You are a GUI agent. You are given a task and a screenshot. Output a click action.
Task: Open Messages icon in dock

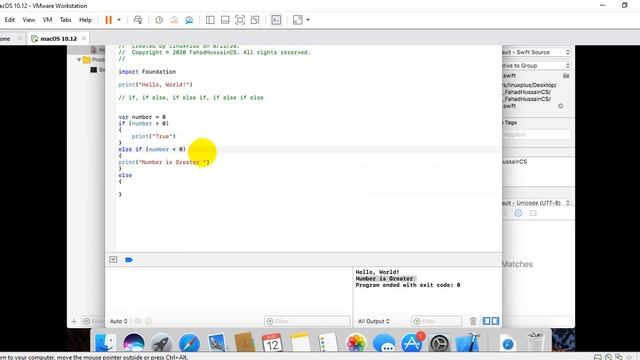pyautogui.click(x=384, y=342)
